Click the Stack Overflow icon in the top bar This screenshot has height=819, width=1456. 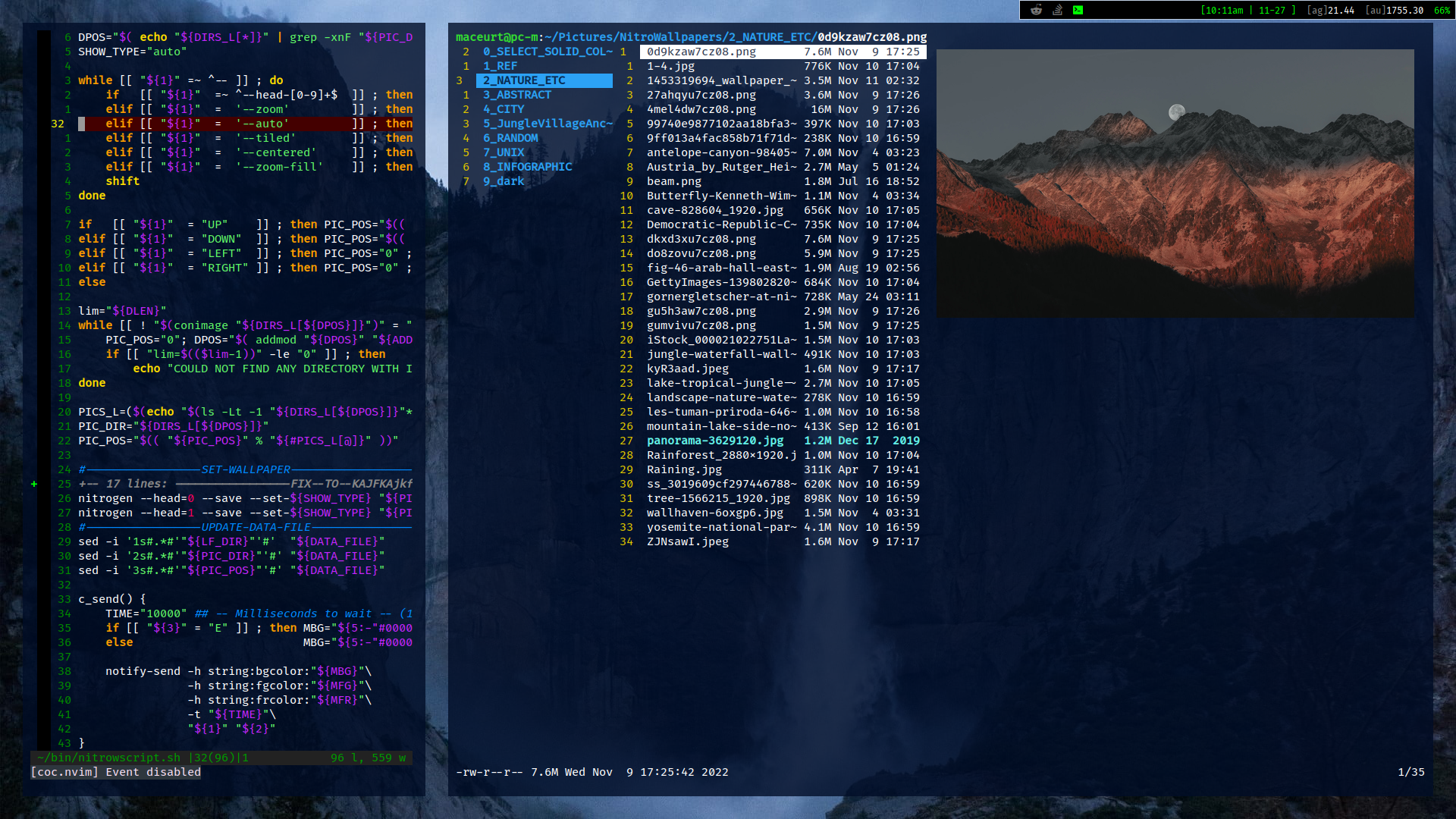tap(1057, 10)
